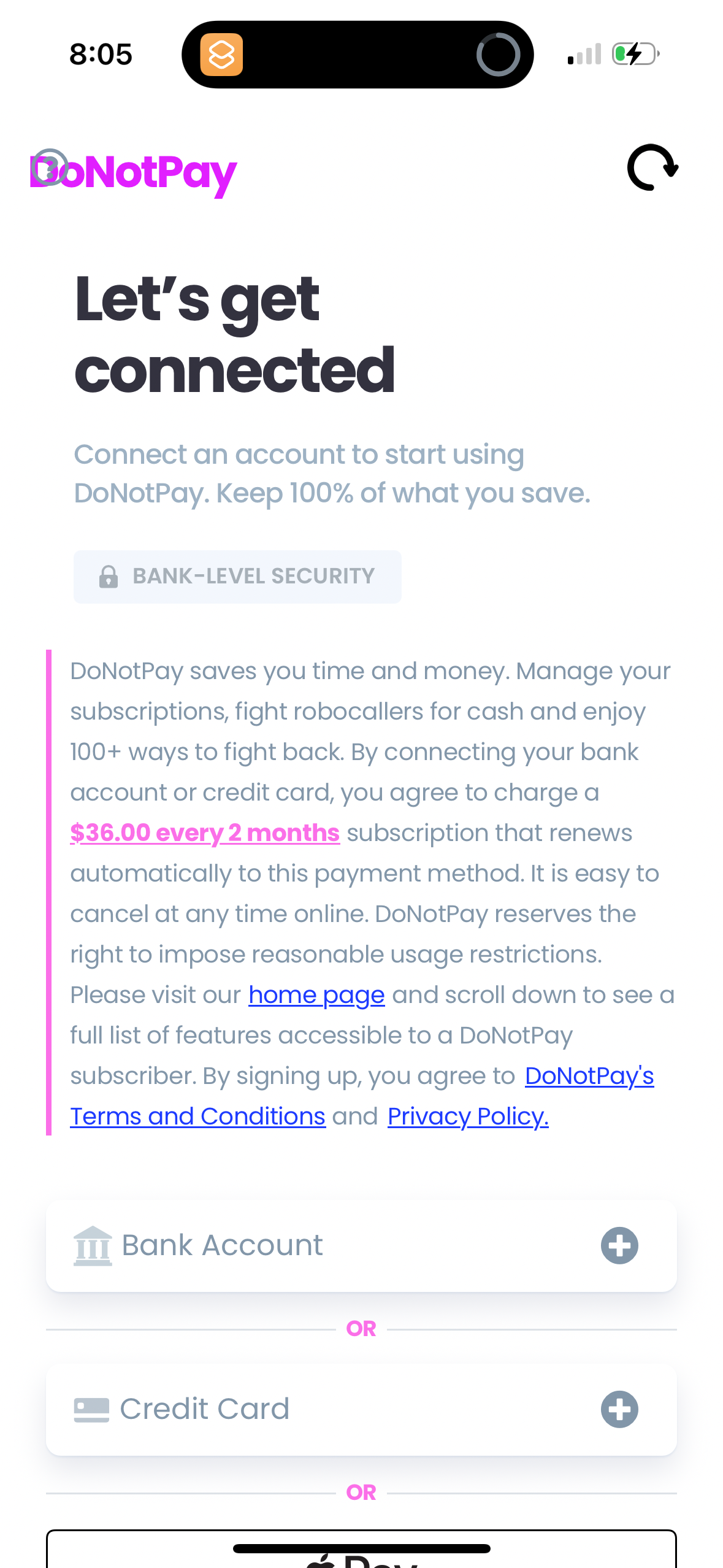The image size is (723, 1568).
Task: Tap the clock showing 8:05
Action: click(x=101, y=54)
